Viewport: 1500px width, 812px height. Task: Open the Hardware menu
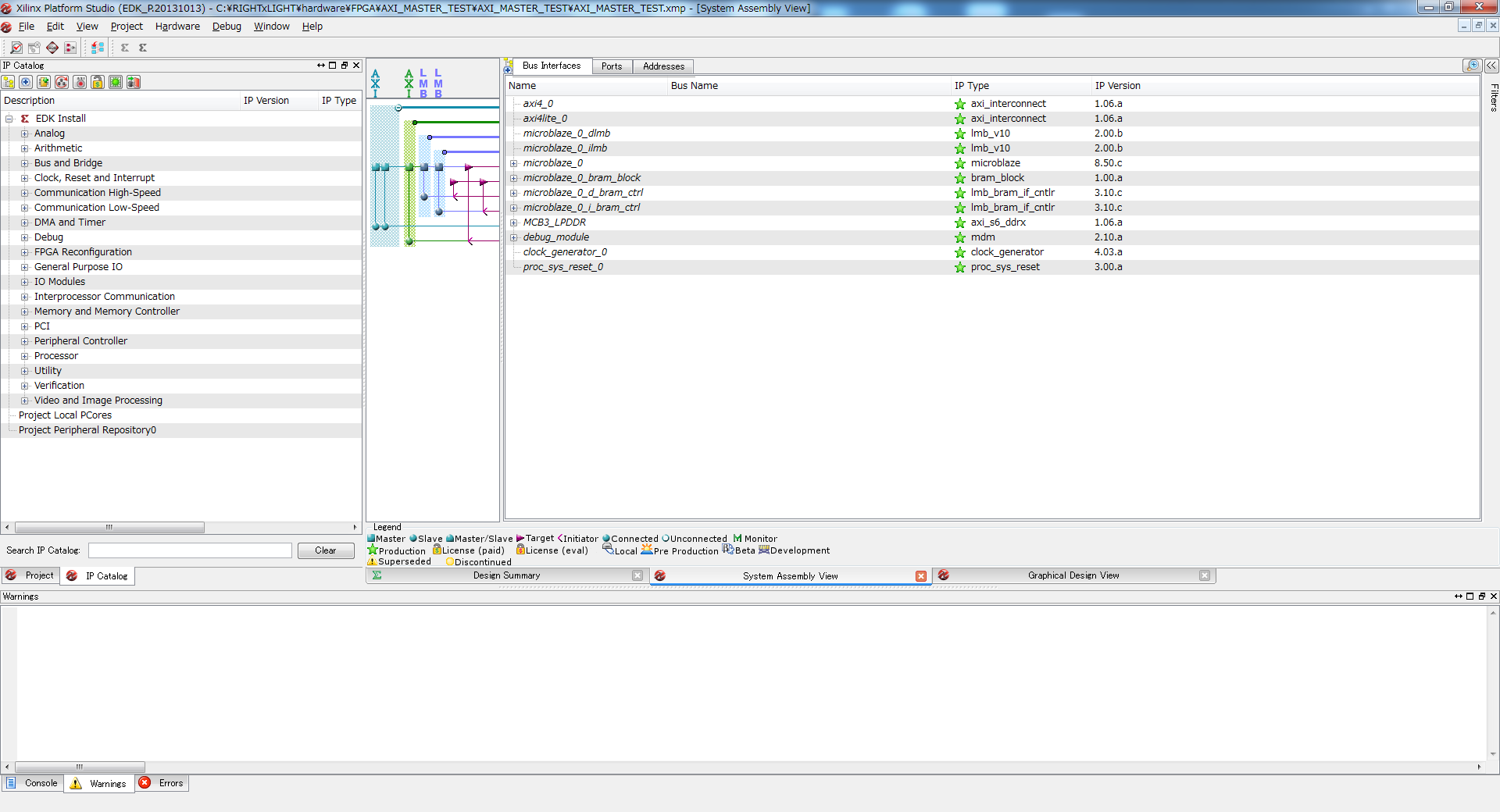pyautogui.click(x=177, y=27)
